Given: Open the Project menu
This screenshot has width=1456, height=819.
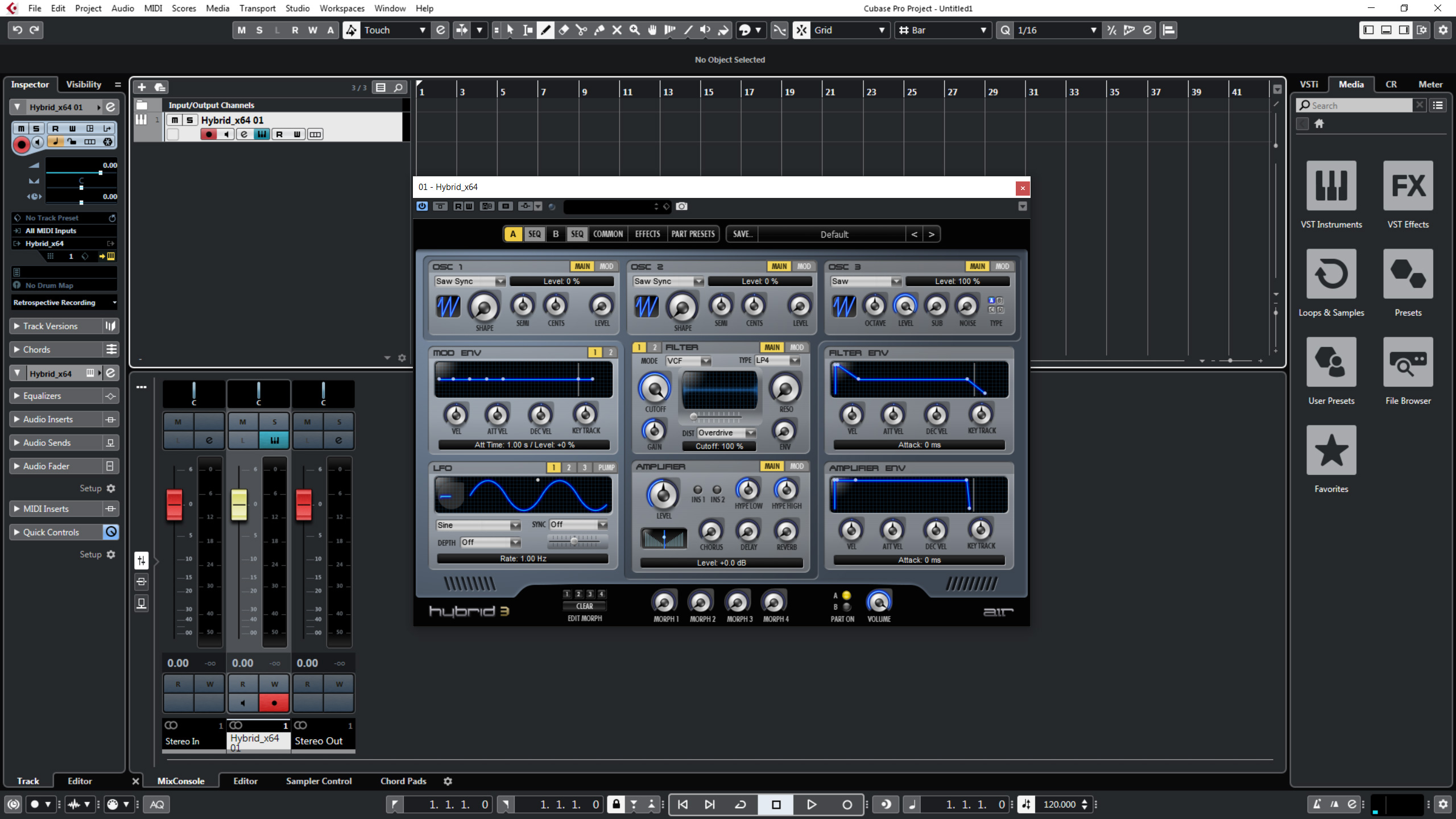Looking at the screenshot, I should [x=88, y=9].
